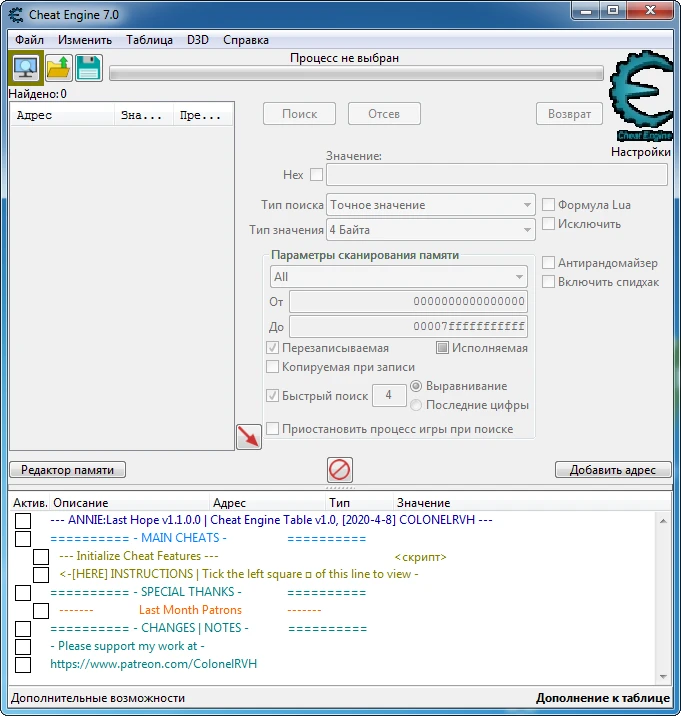Image resolution: width=681 pixels, height=716 pixels.
Task: Click the red no-entry clear icon
Action: [x=339, y=469]
